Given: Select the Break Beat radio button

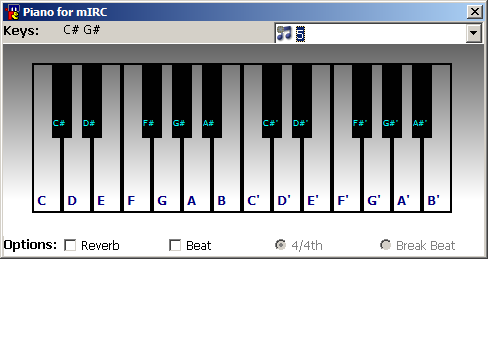Looking at the screenshot, I should (x=385, y=245).
